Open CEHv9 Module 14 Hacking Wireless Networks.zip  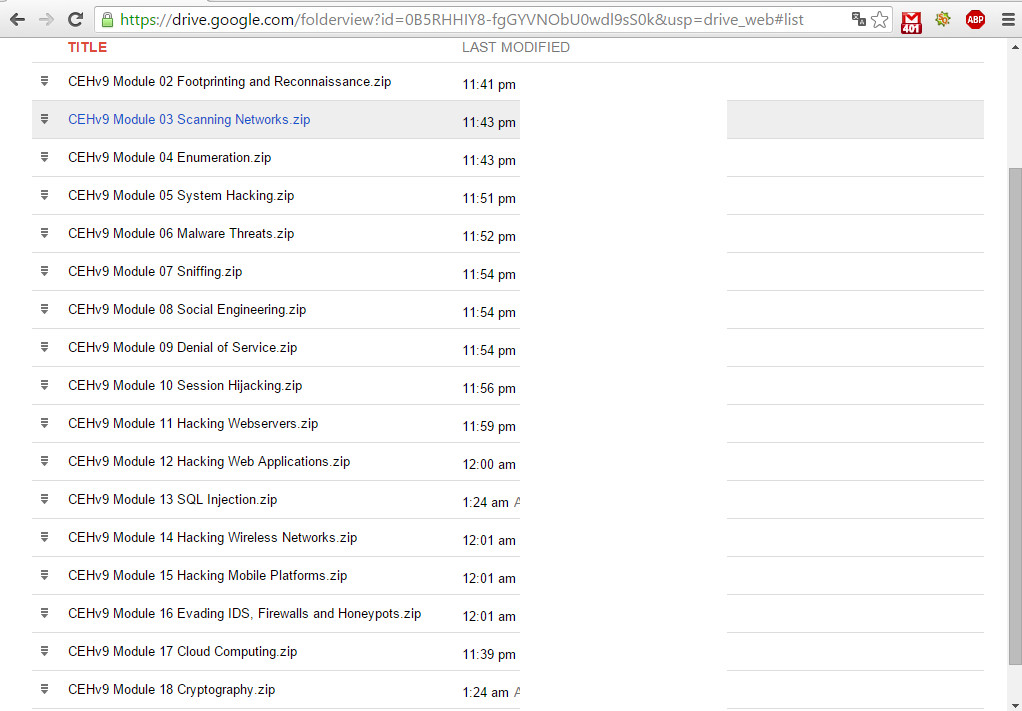point(212,538)
